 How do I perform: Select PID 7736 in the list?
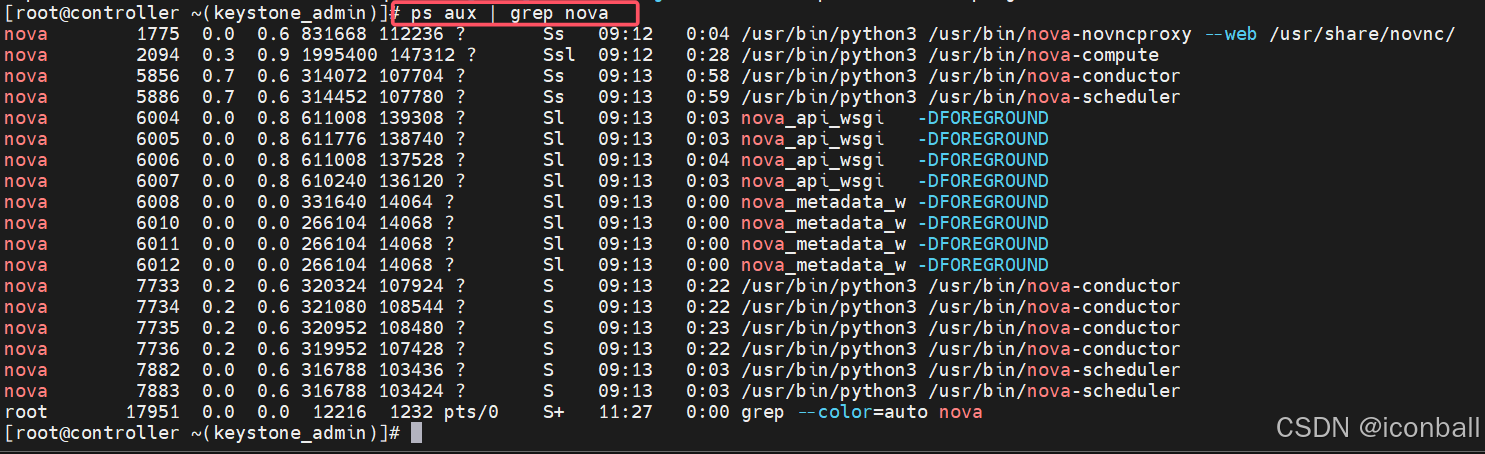(158, 349)
